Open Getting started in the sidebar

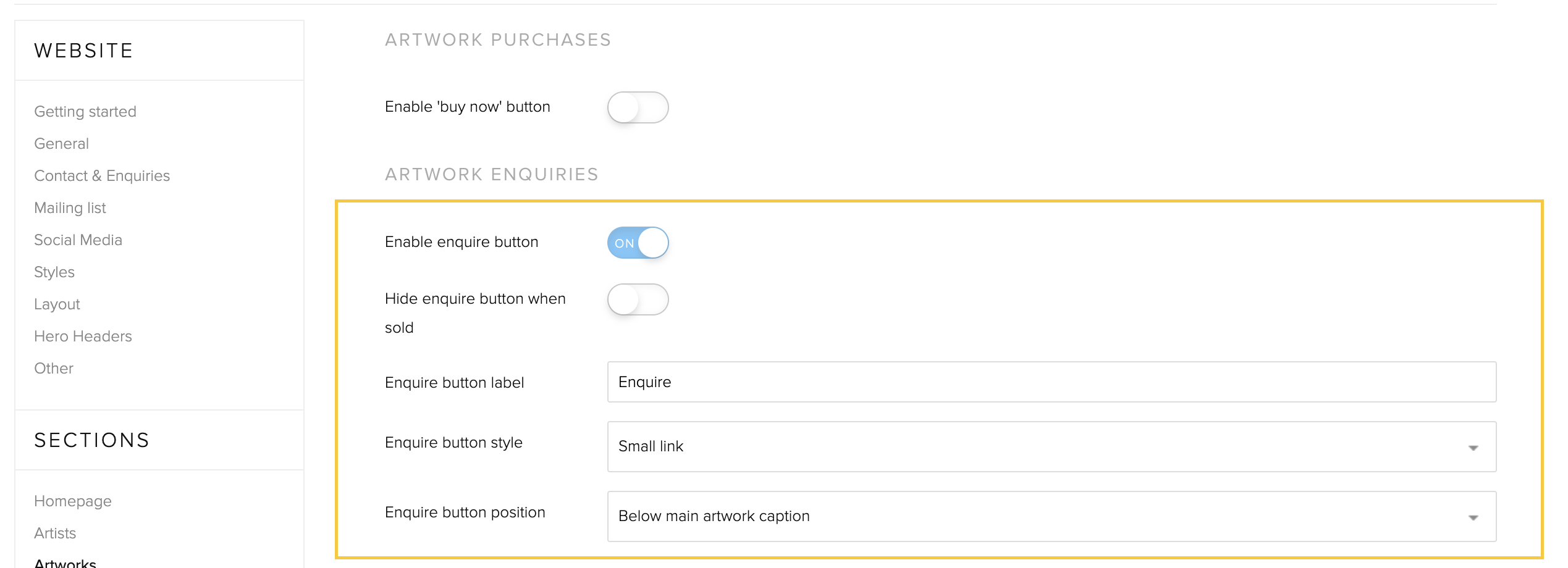click(85, 112)
